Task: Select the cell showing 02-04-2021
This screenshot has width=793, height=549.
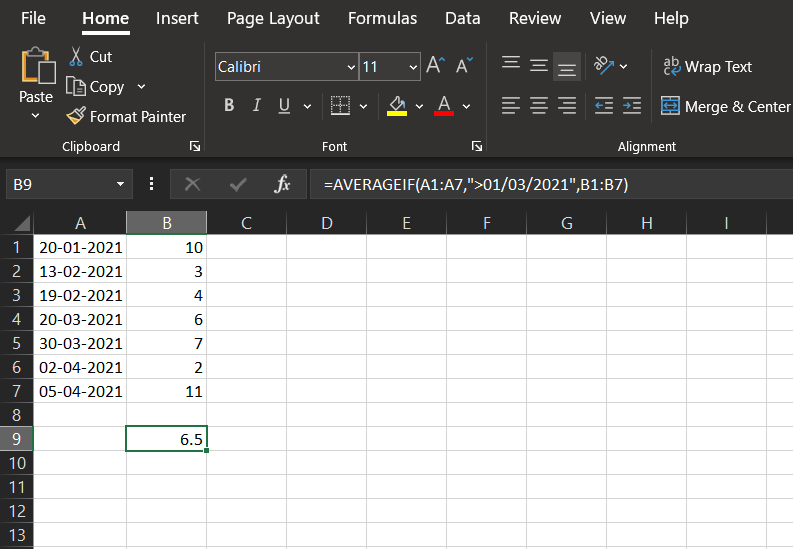Action: (x=80, y=367)
